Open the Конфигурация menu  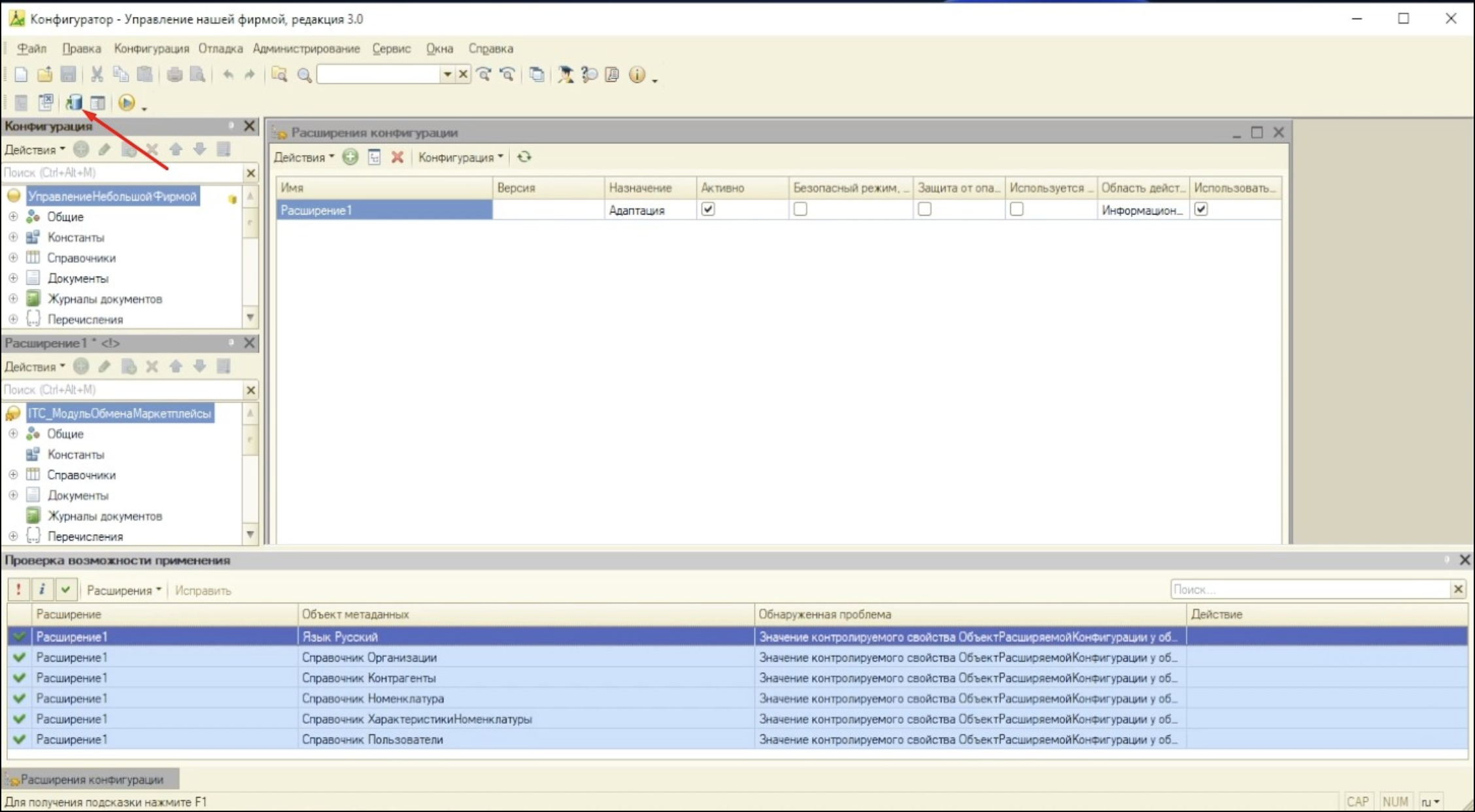pos(151,48)
